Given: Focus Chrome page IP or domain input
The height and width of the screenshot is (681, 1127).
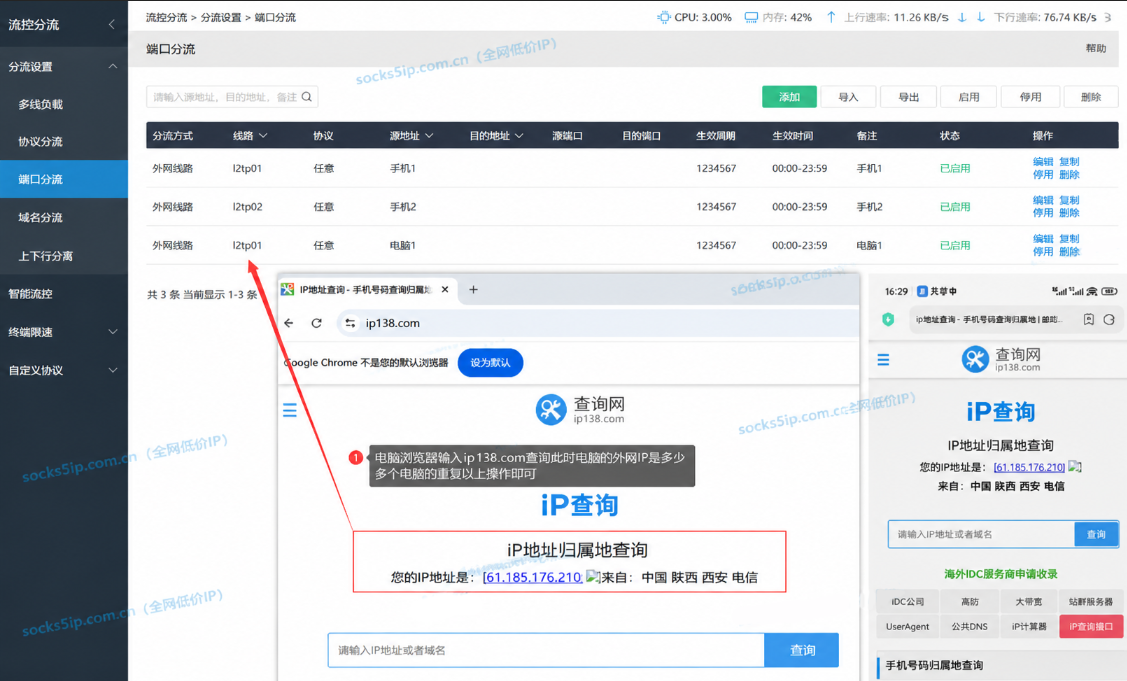Looking at the screenshot, I should (x=546, y=650).
